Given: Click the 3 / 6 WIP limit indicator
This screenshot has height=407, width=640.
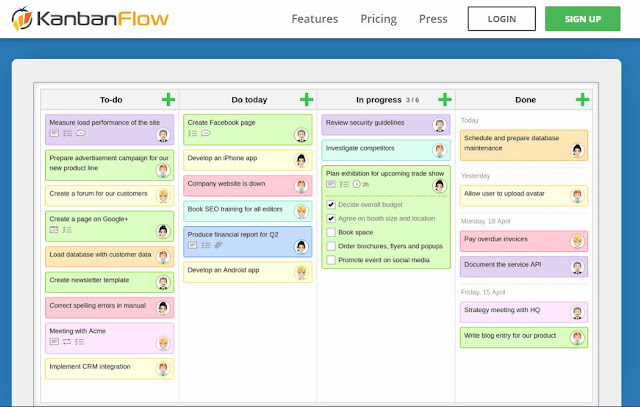Looking at the screenshot, I should pyautogui.click(x=412, y=100).
